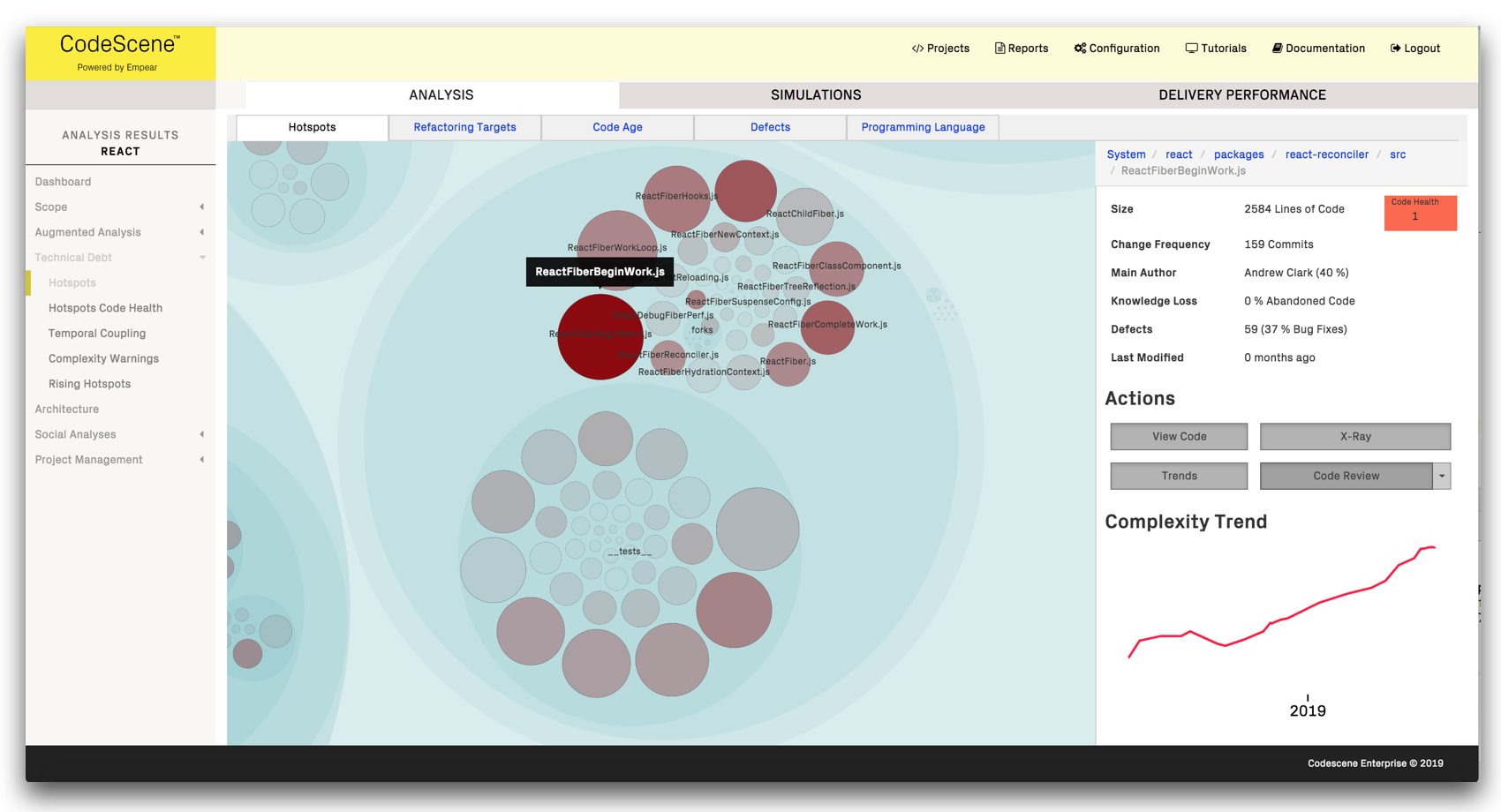This screenshot has height=812, width=1501.
Task: Open the Programming Language tab
Action: pos(923,127)
